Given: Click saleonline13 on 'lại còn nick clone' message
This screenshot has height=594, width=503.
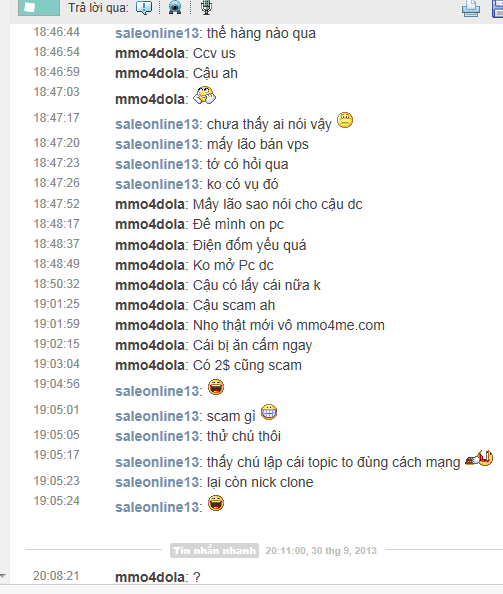Looking at the screenshot, I should (157, 482).
